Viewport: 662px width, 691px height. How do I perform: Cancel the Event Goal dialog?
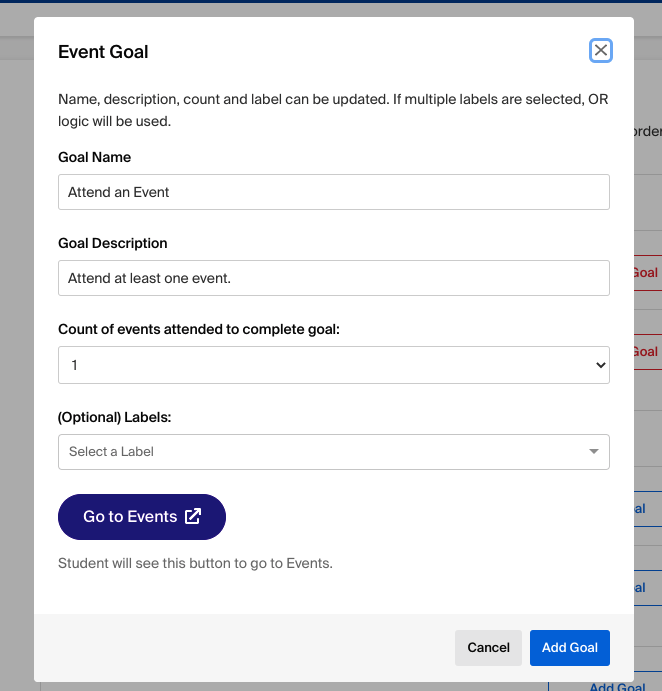(488, 647)
